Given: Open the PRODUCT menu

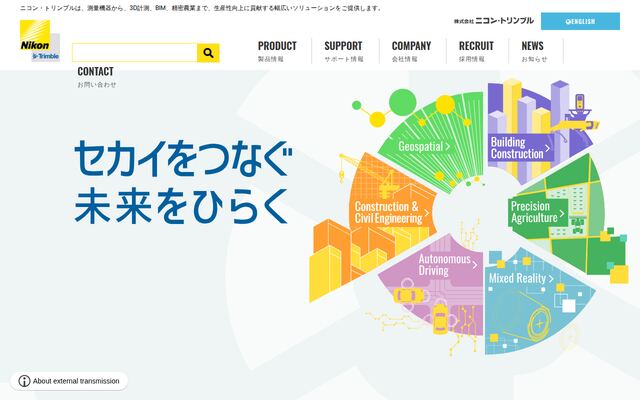Looking at the screenshot, I should coord(277,51).
